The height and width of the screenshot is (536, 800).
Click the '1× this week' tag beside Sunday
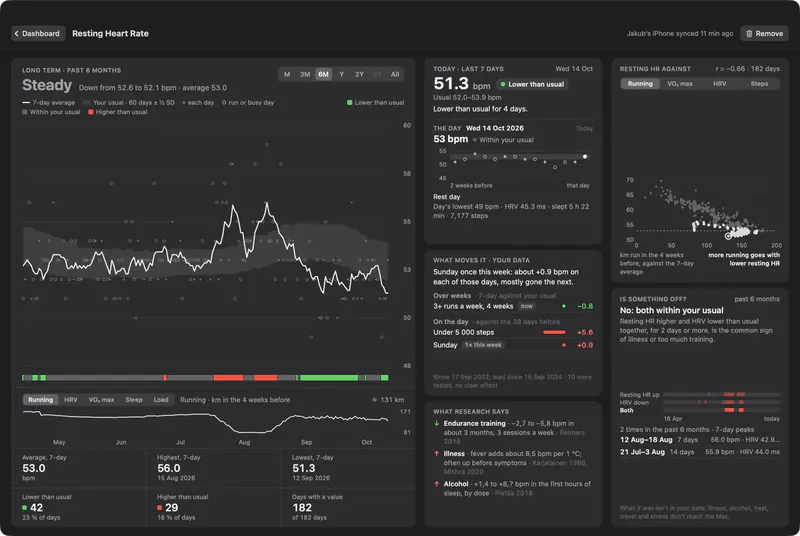[x=483, y=345]
